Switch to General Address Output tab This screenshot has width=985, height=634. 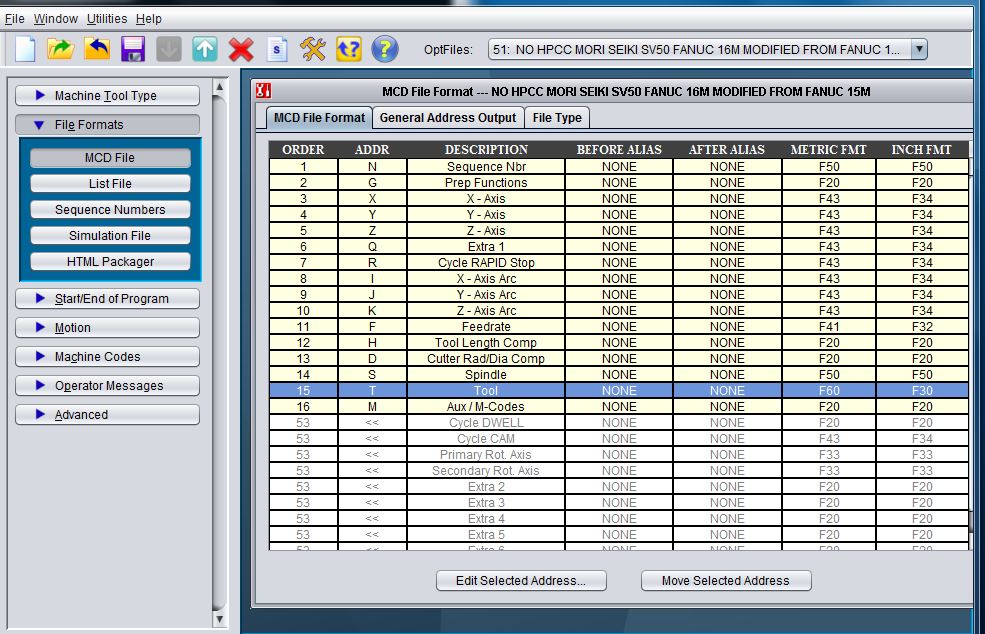tap(448, 118)
